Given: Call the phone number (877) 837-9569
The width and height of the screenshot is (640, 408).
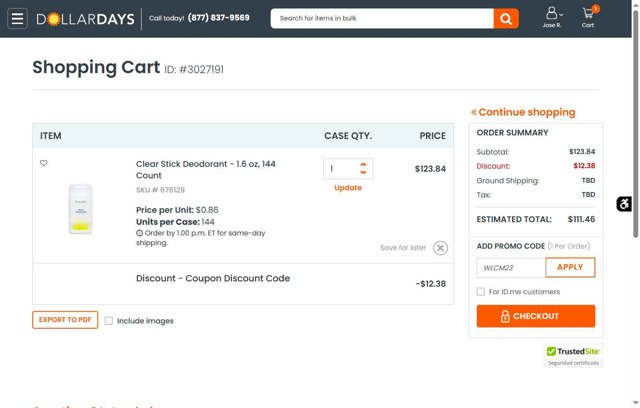Looking at the screenshot, I should click(x=218, y=18).
